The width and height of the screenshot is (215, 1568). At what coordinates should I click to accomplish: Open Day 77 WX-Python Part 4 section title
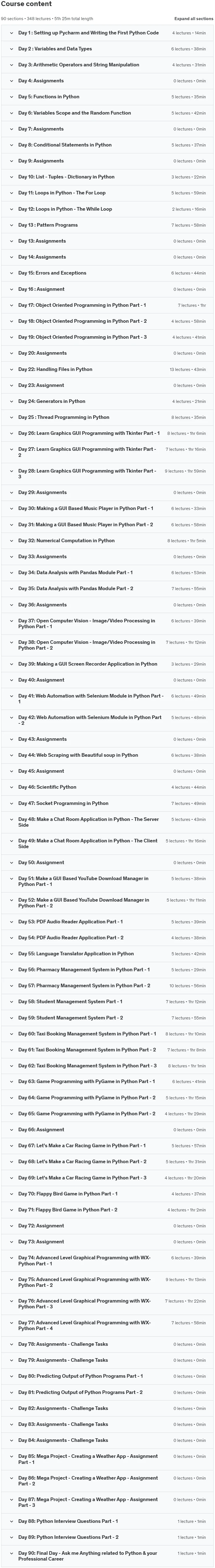(x=84, y=1325)
